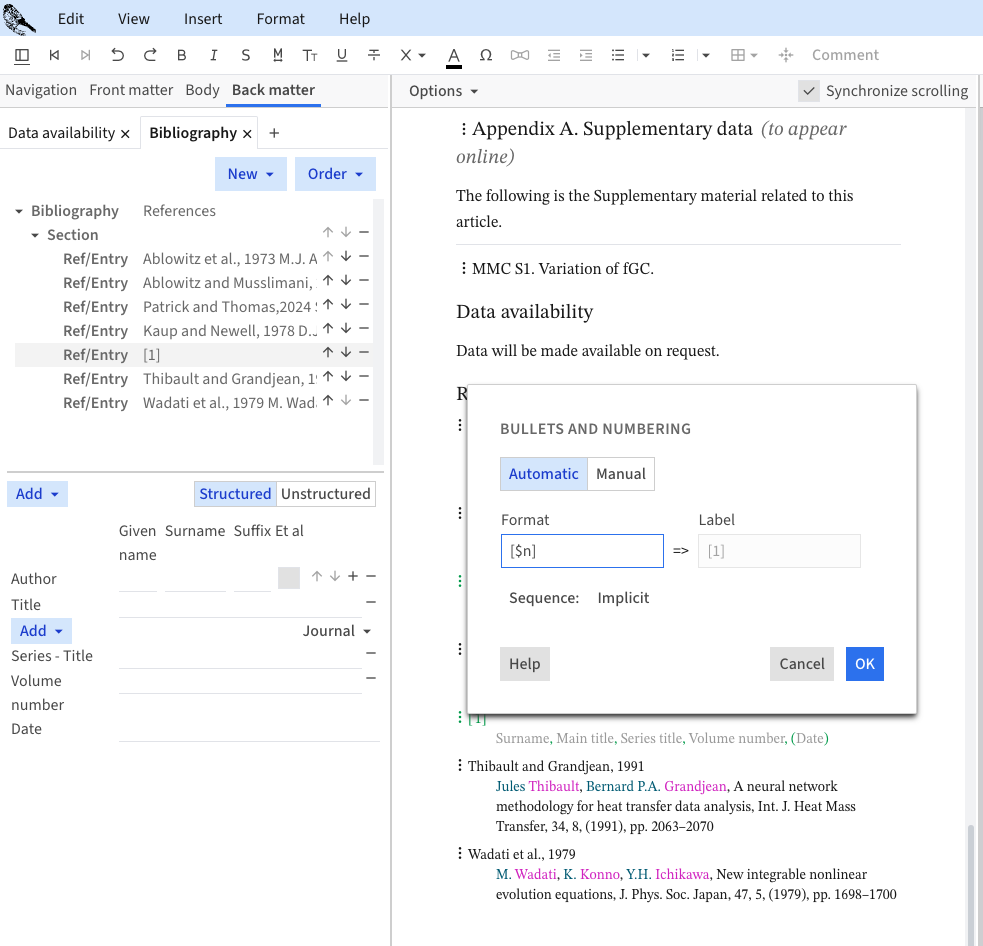This screenshot has width=983, height=946.
Task: Click OK in Bullets and Numbering dialog
Action: (x=864, y=664)
